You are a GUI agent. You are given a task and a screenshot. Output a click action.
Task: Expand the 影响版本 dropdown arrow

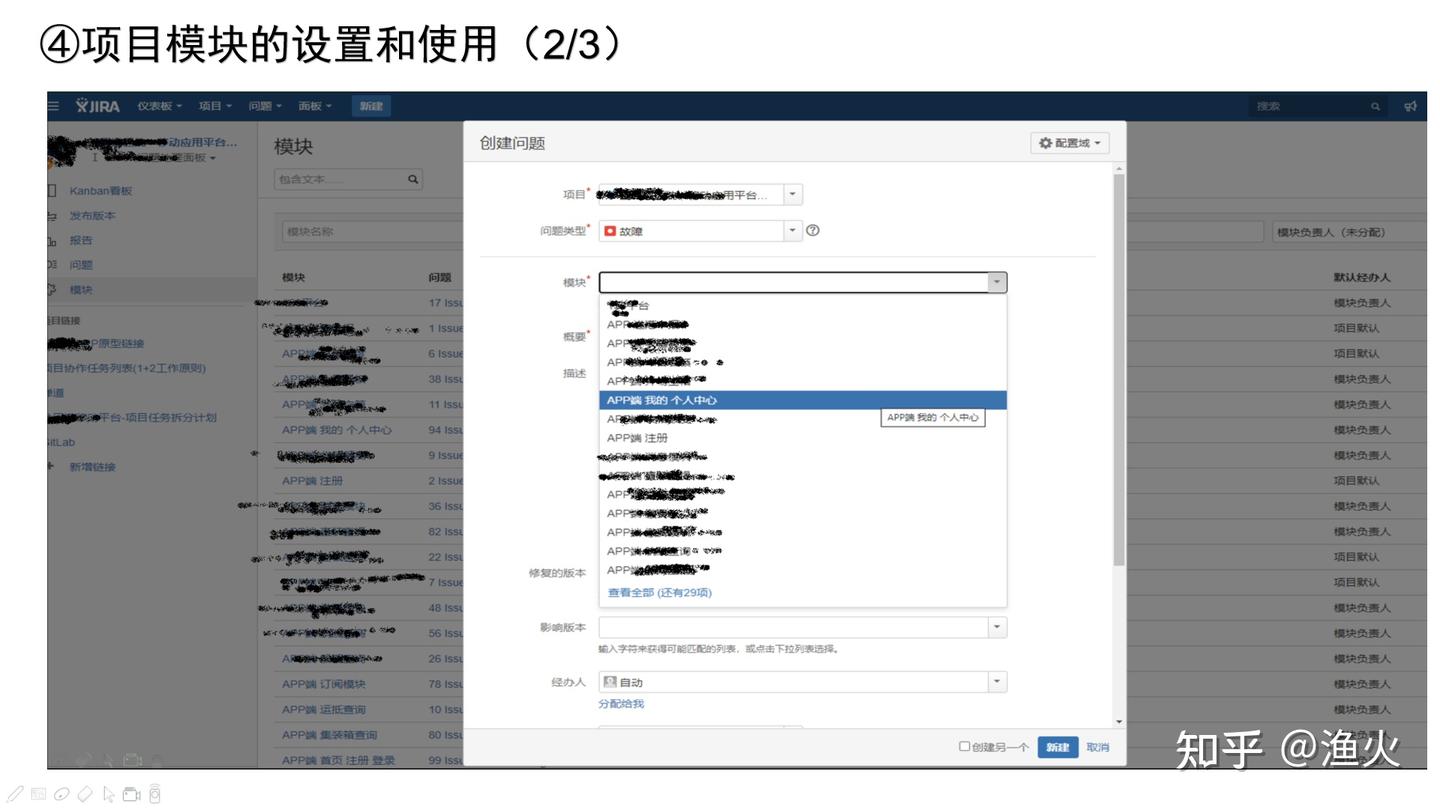click(x=996, y=628)
